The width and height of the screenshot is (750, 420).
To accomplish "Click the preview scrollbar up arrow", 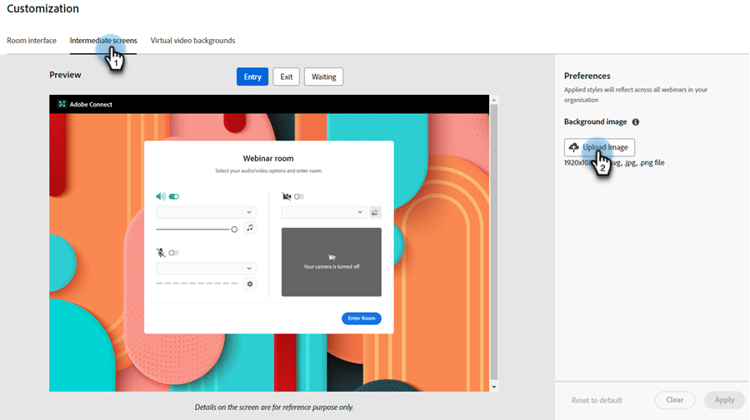I will coord(494,100).
